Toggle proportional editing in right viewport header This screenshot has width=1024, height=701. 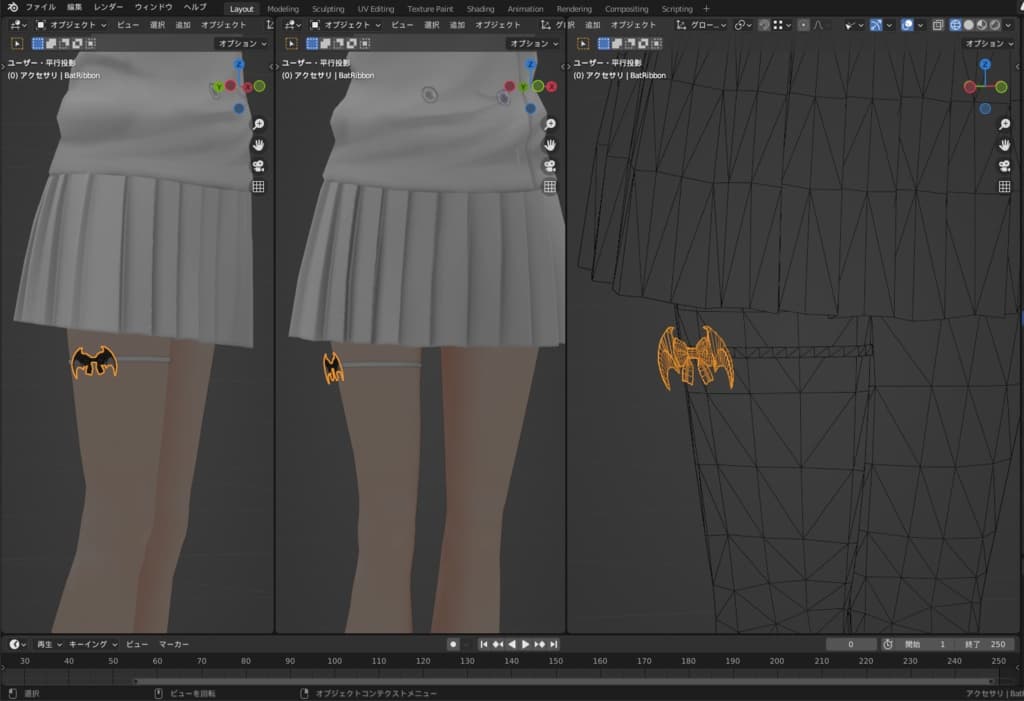click(x=802, y=25)
